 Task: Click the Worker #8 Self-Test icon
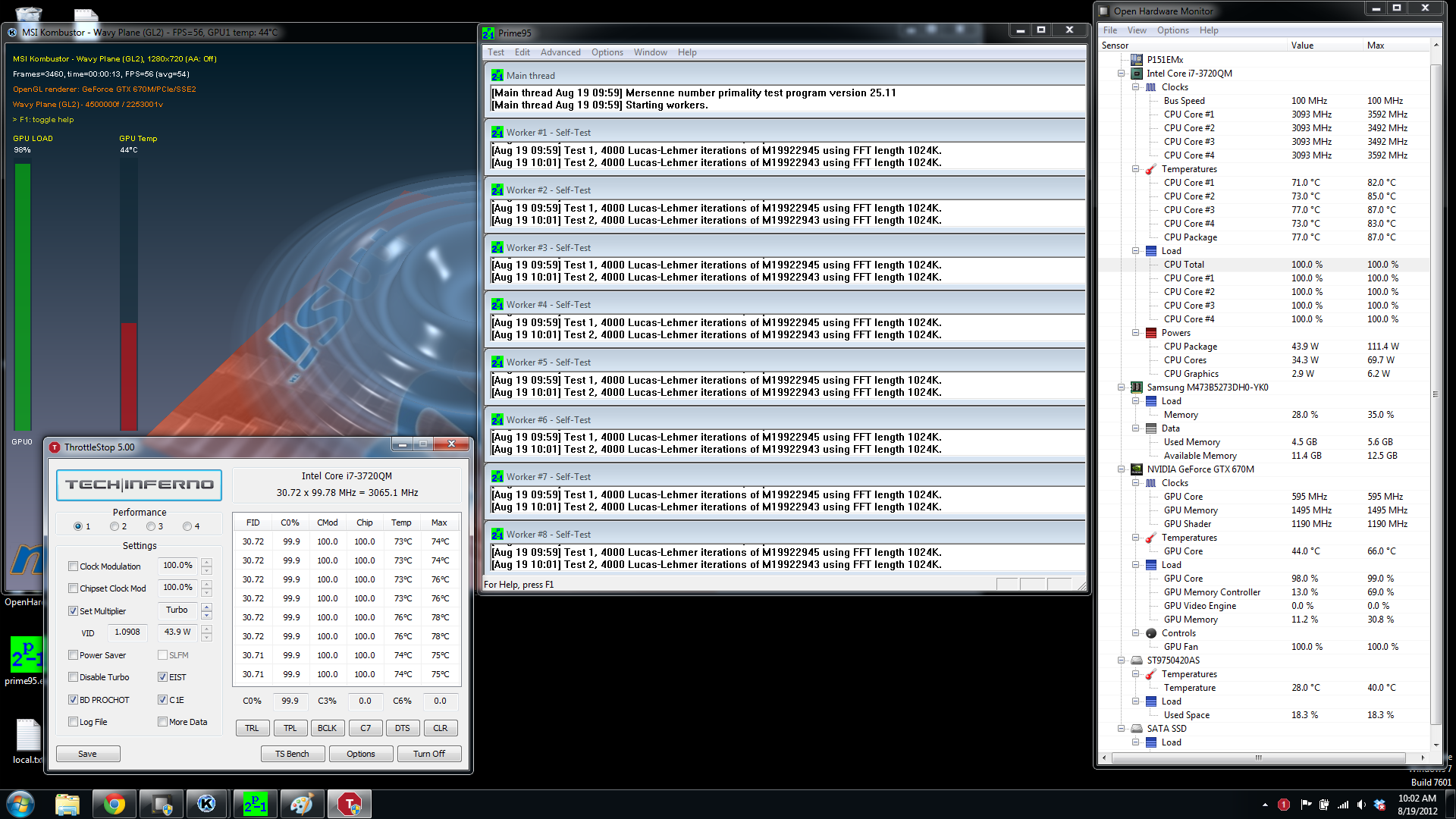pyautogui.click(x=497, y=535)
